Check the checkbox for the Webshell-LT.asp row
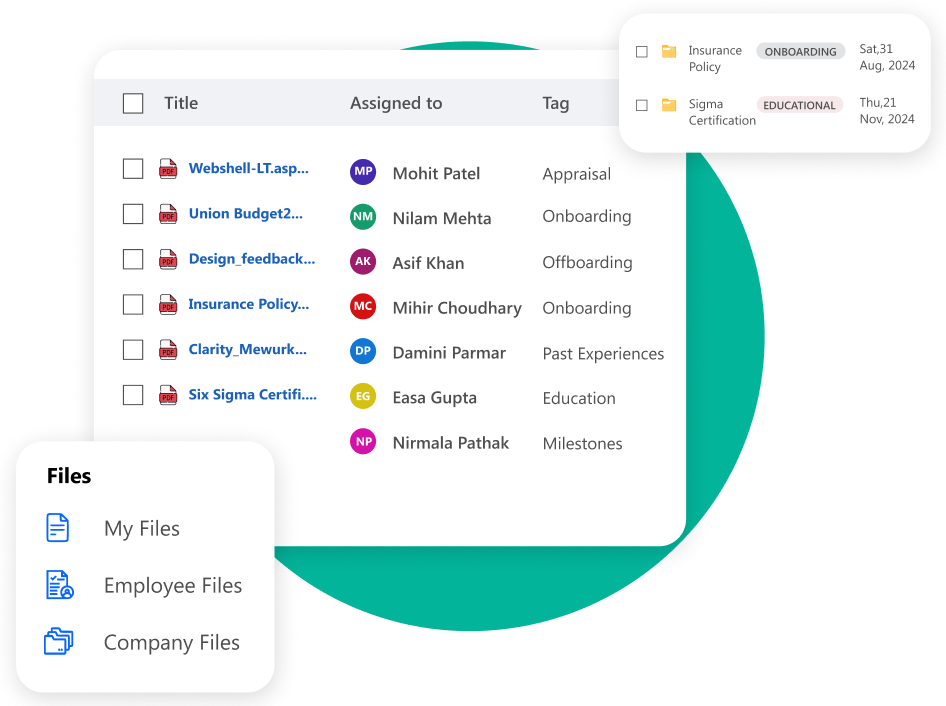This screenshot has height=706, width=946. [133, 168]
